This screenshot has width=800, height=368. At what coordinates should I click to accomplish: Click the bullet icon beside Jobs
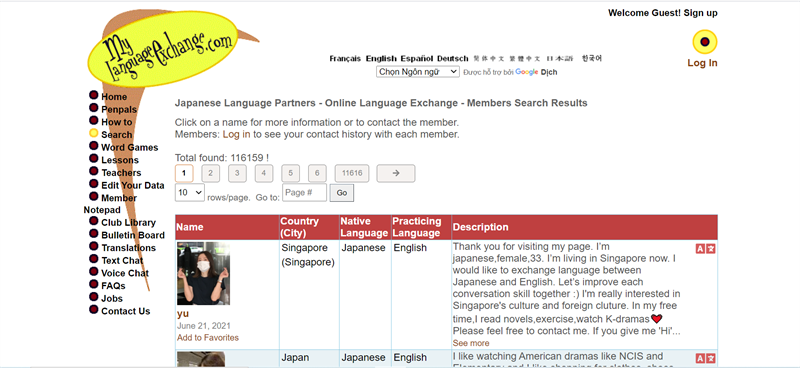(x=93, y=297)
